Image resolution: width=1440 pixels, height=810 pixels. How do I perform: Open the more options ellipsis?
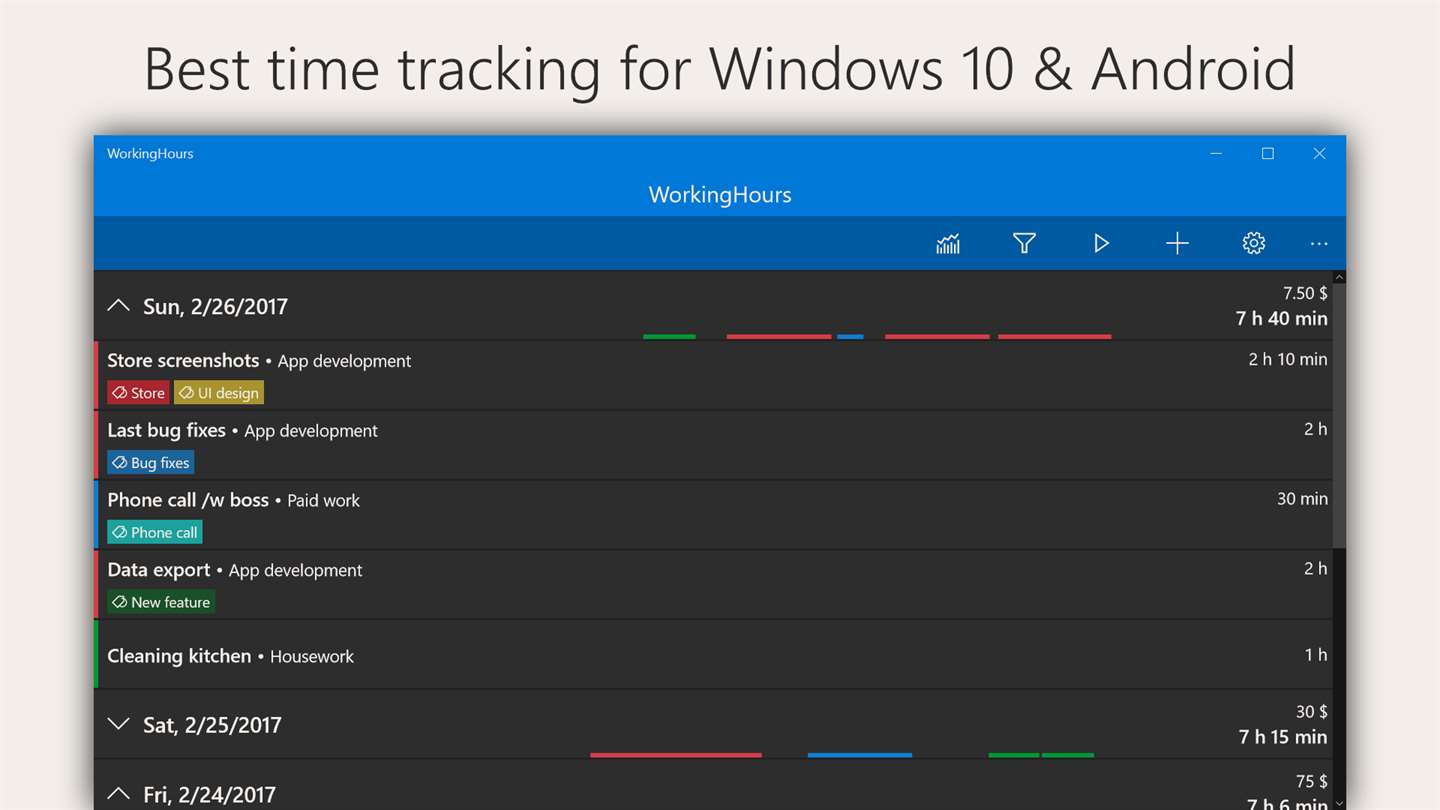pyautogui.click(x=1319, y=243)
